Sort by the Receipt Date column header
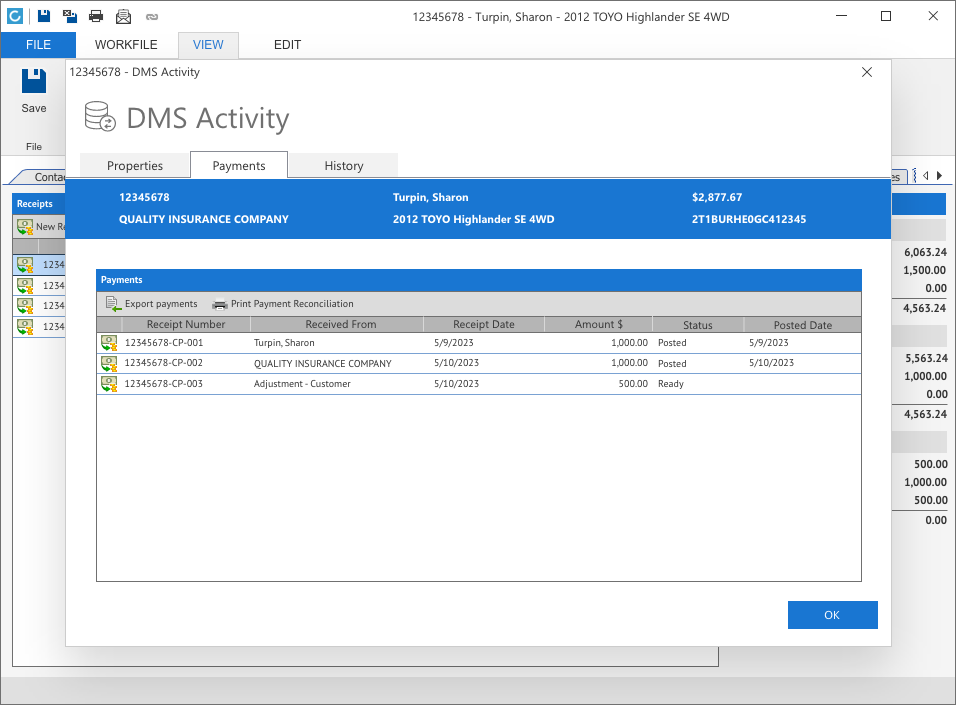956x705 pixels. coord(483,324)
